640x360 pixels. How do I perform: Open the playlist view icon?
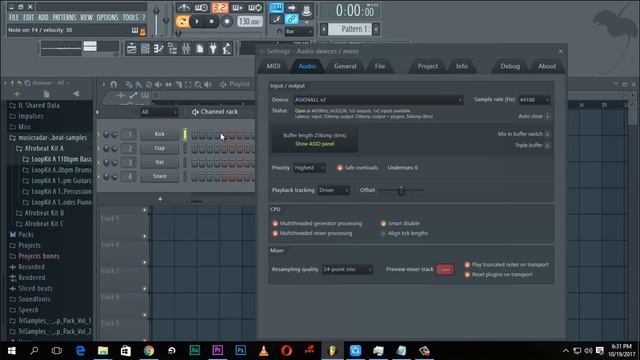click(x=131, y=49)
